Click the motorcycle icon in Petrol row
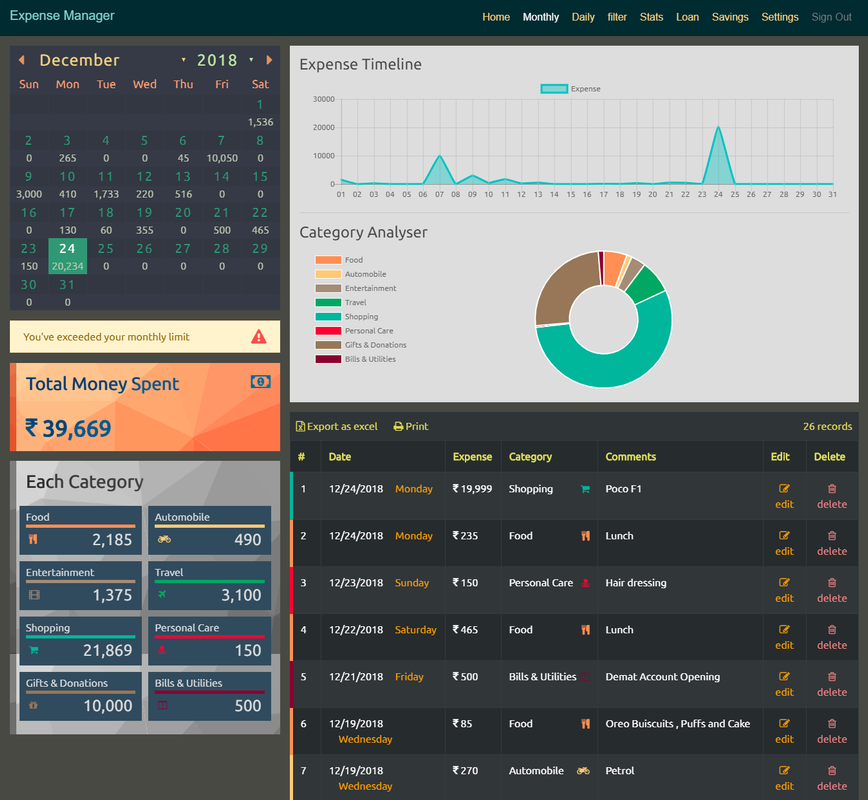This screenshot has width=868, height=800. (583, 771)
